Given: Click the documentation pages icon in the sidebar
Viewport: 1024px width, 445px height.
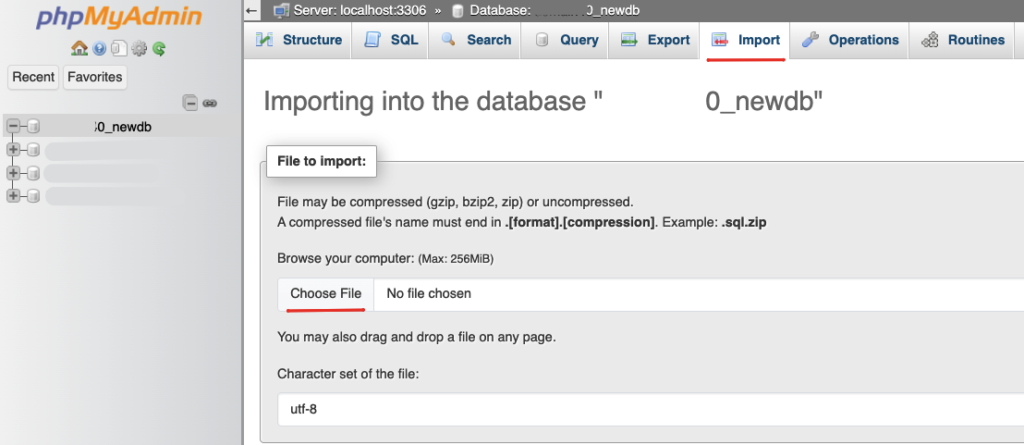Looking at the screenshot, I should [x=119, y=48].
